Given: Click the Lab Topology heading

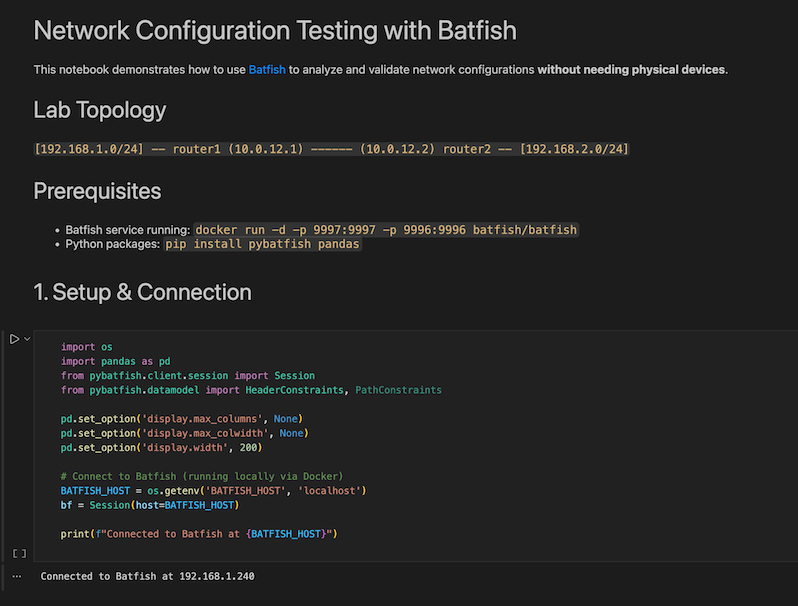Looking at the screenshot, I should tap(100, 110).
